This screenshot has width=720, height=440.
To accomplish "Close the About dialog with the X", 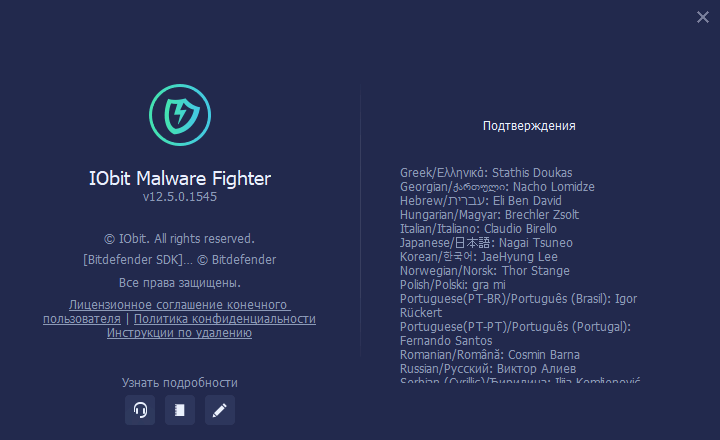I will 703,17.
